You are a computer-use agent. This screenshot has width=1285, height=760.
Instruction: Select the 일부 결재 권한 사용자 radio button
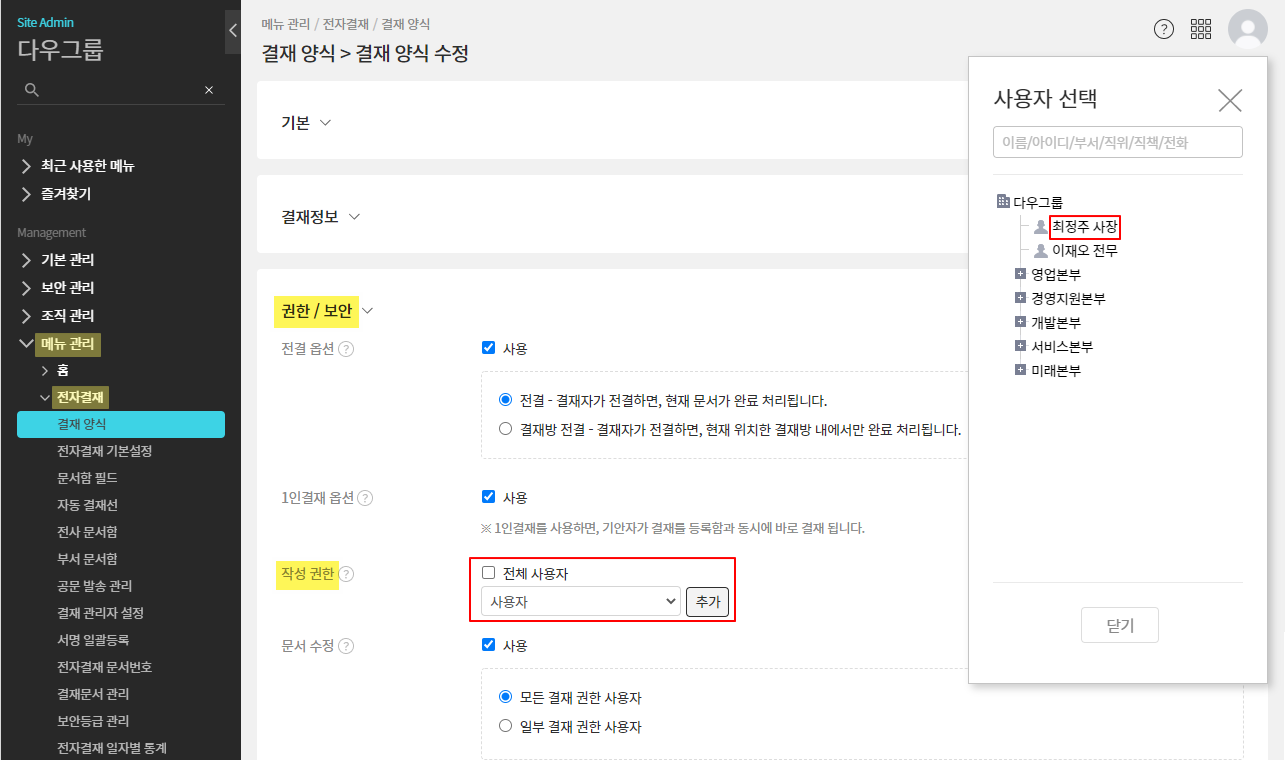[x=505, y=727]
